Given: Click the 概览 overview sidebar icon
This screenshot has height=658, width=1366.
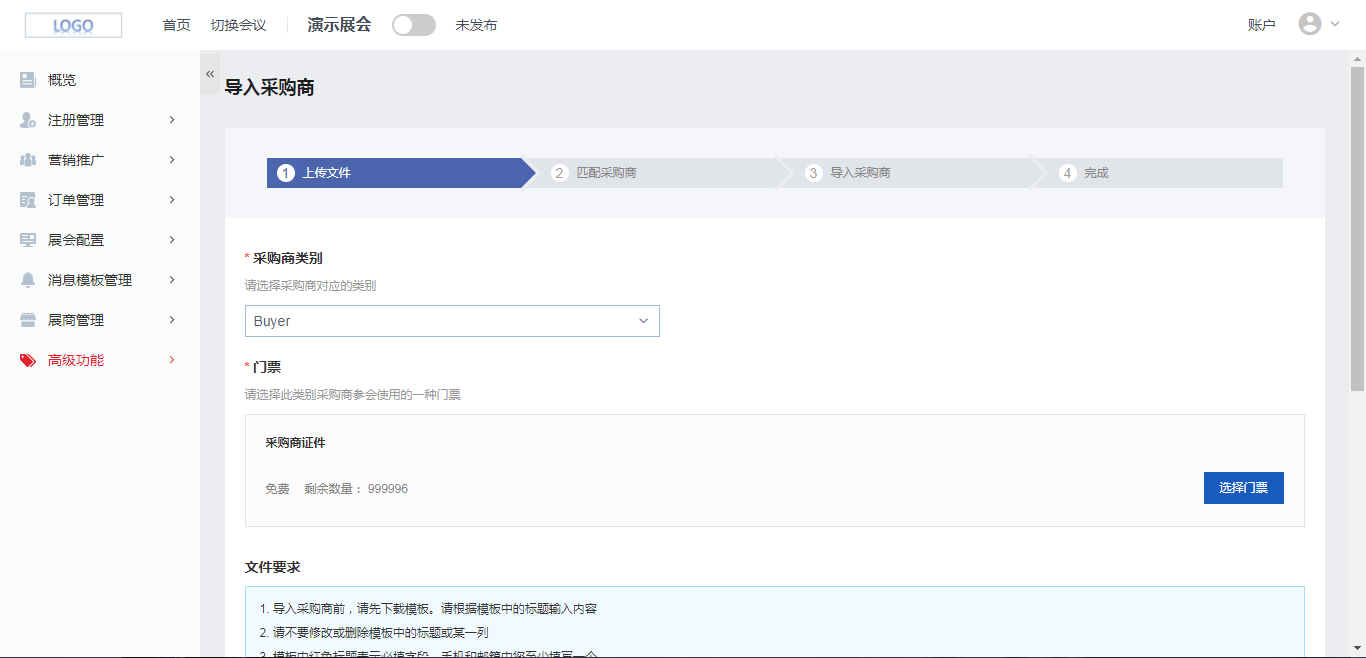Looking at the screenshot, I should (x=28, y=80).
